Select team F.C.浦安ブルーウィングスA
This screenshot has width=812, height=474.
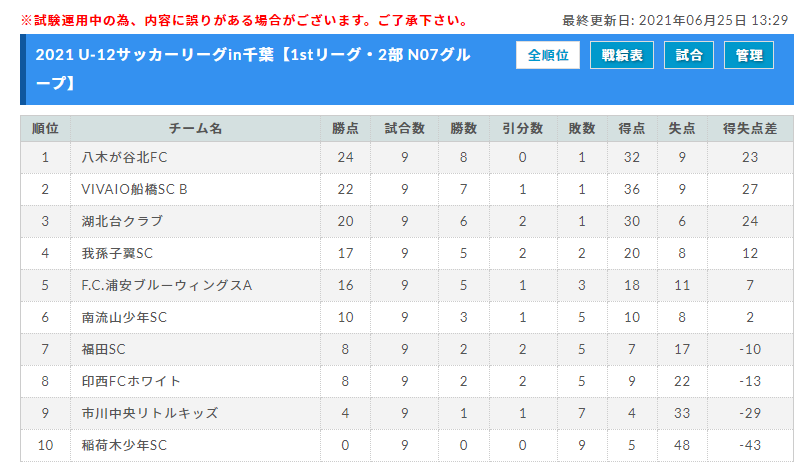[167, 285]
